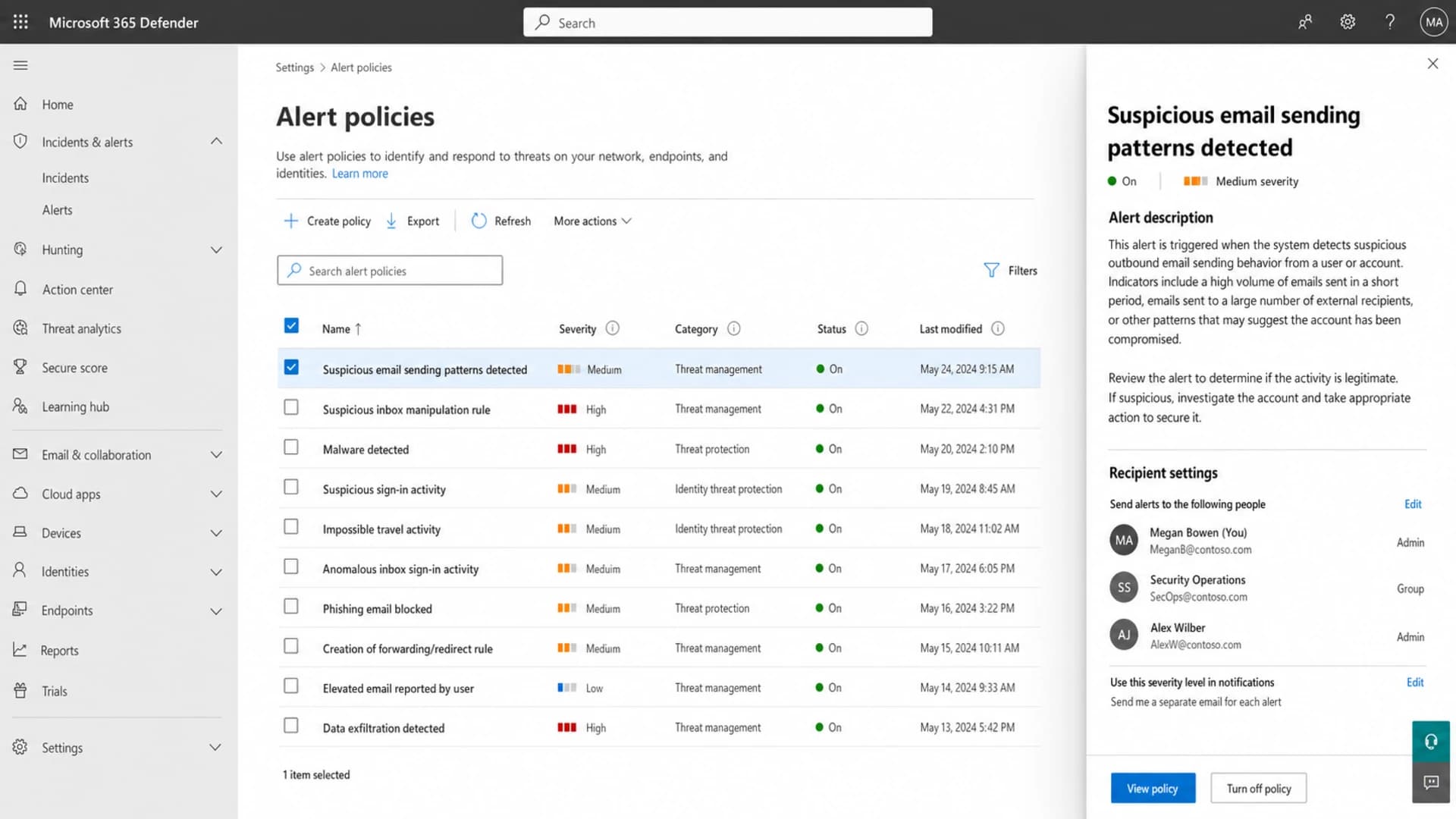Refresh the alert policies list
The height and width of the screenshot is (819, 1456).
(x=500, y=221)
